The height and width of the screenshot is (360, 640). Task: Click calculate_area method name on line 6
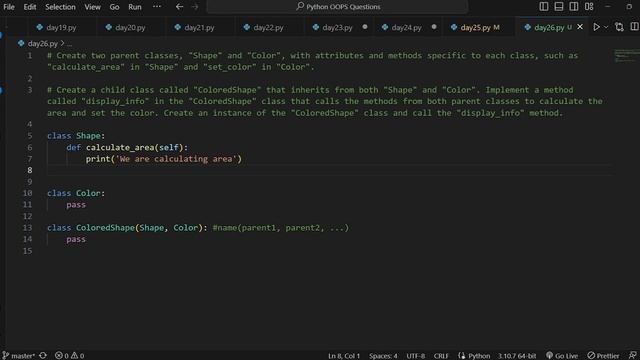120,147
